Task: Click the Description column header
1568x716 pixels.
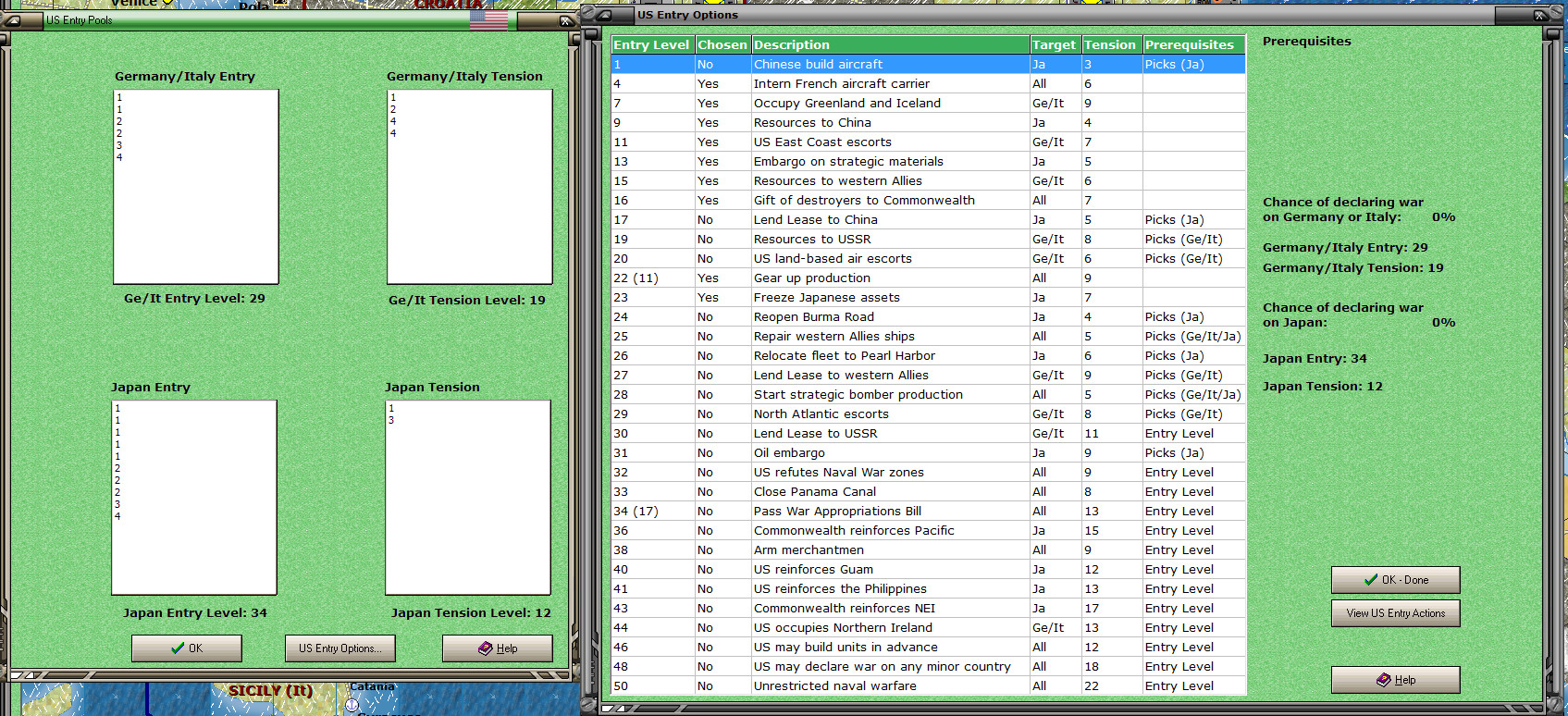Action: 890,44
